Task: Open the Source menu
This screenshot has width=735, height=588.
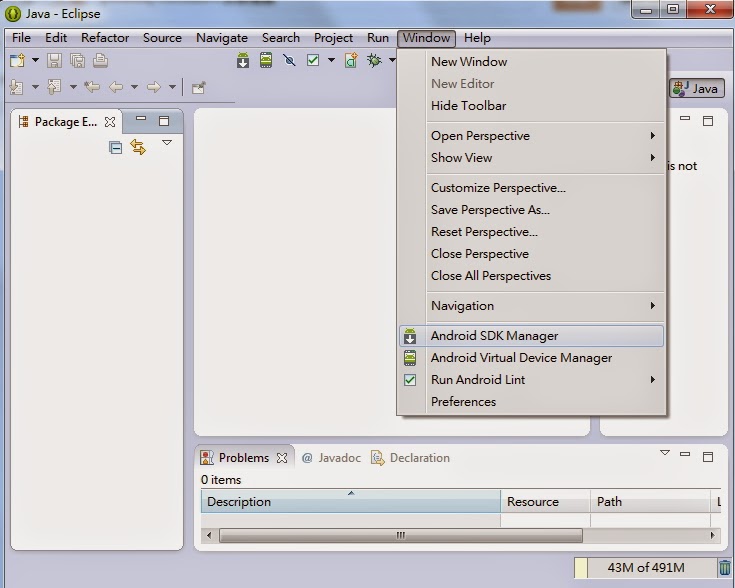Action: [162, 38]
